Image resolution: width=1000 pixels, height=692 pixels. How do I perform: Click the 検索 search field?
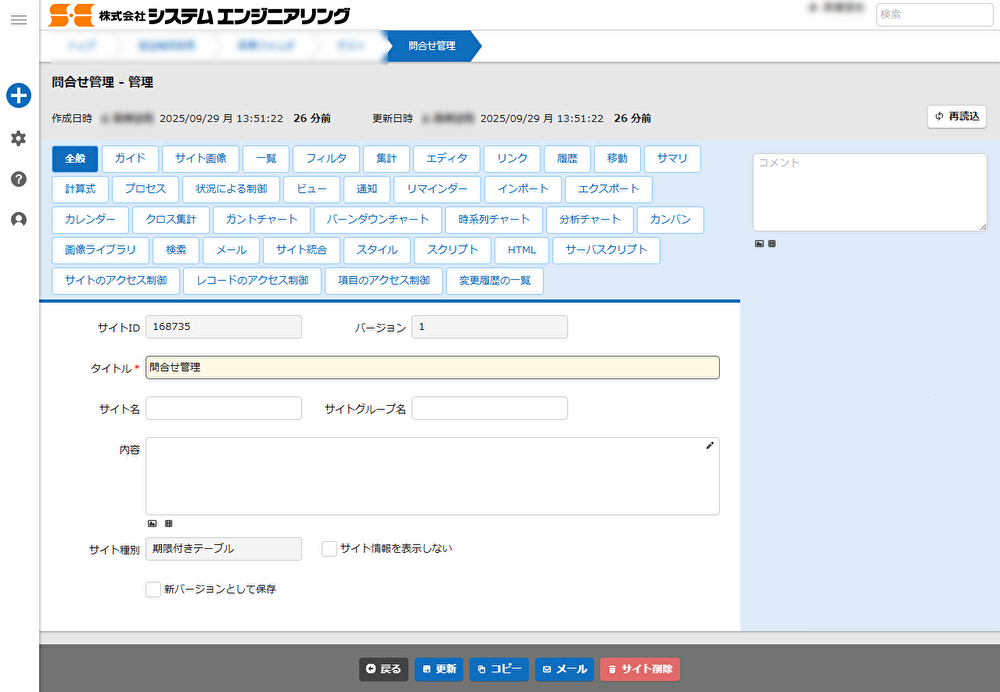pos(934,14)
